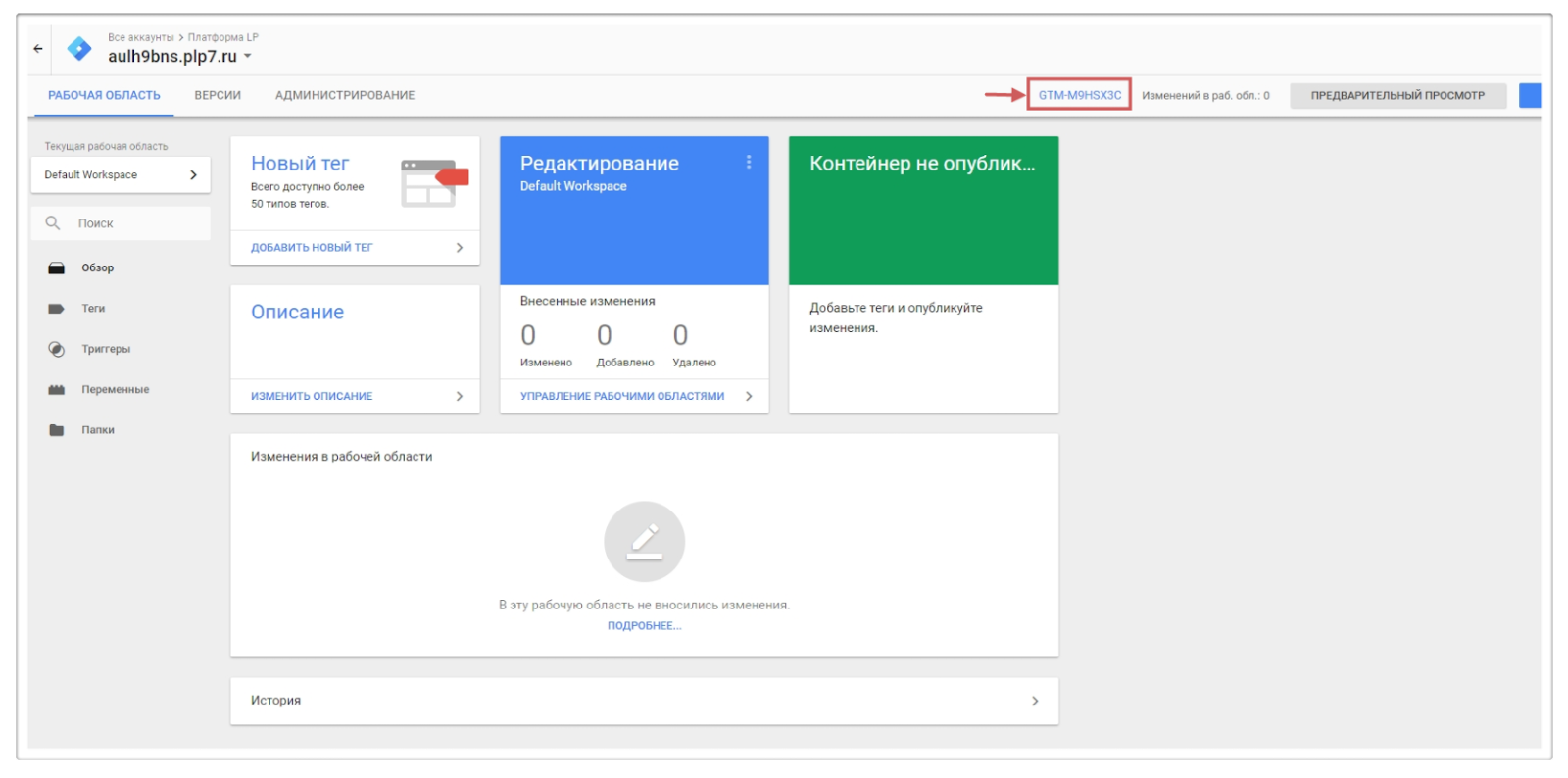Viewport: 1568px width, 778px height.
Task: Switch to the Версии tab
Action: [x=218, y=96]
